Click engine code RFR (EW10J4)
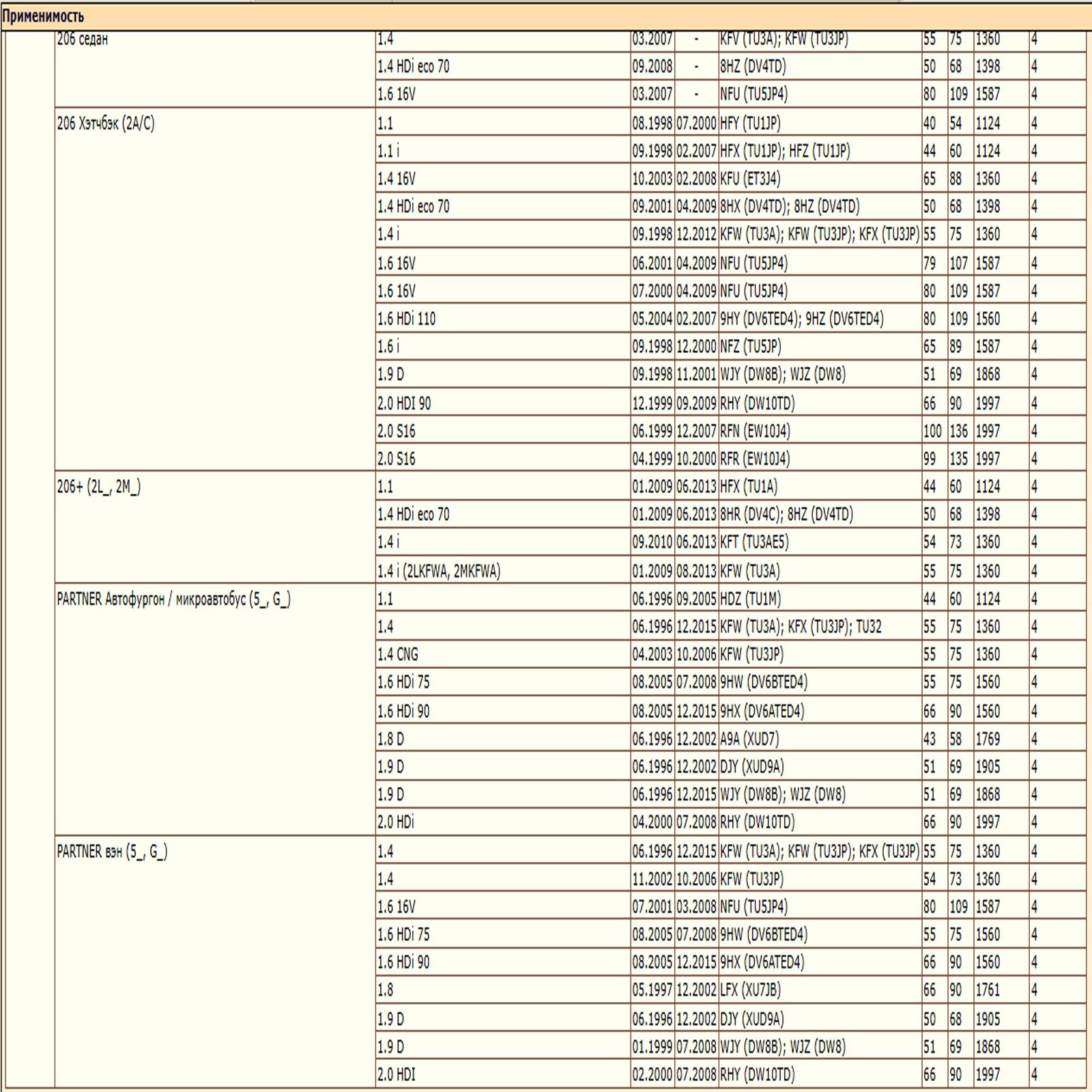 [x=754, y=459]
